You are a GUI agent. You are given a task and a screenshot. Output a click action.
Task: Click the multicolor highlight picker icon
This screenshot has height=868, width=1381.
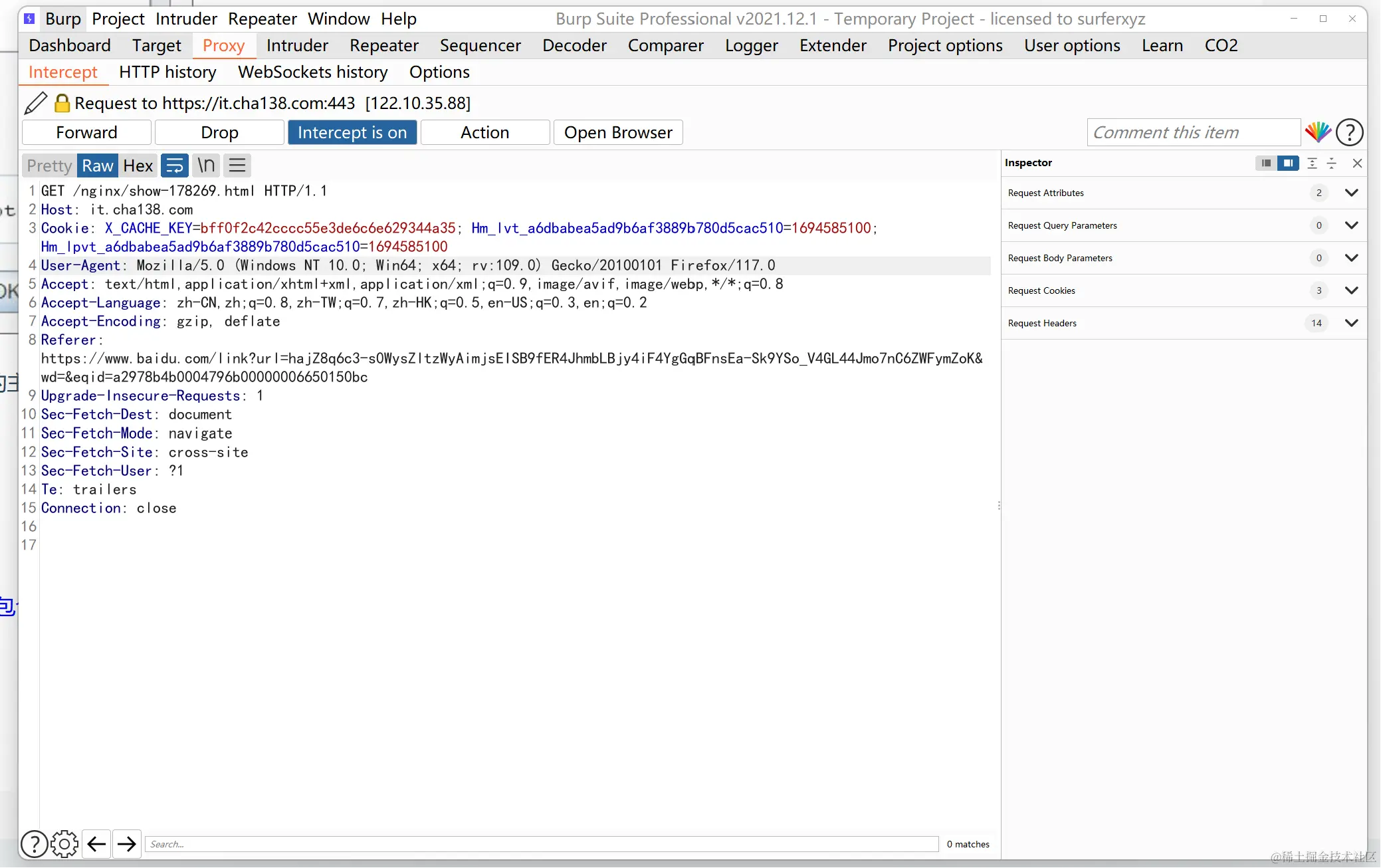tap(1318, 132)
